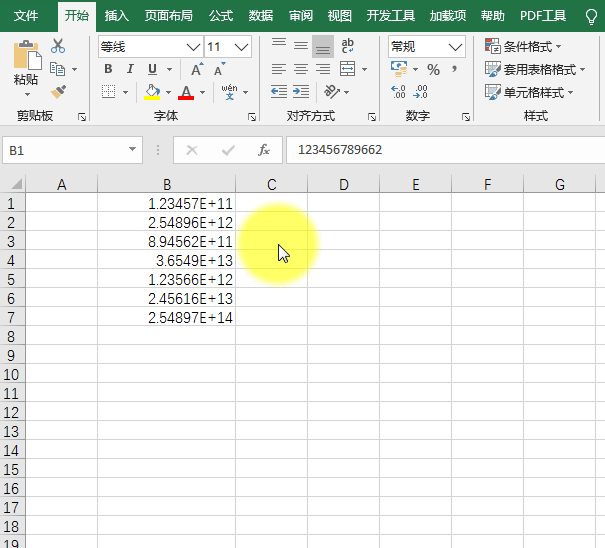Open 剪贴板 clipboard dialog launcher
The width and height of the screenshot is (605, 548).
click(x=81, y=117)
